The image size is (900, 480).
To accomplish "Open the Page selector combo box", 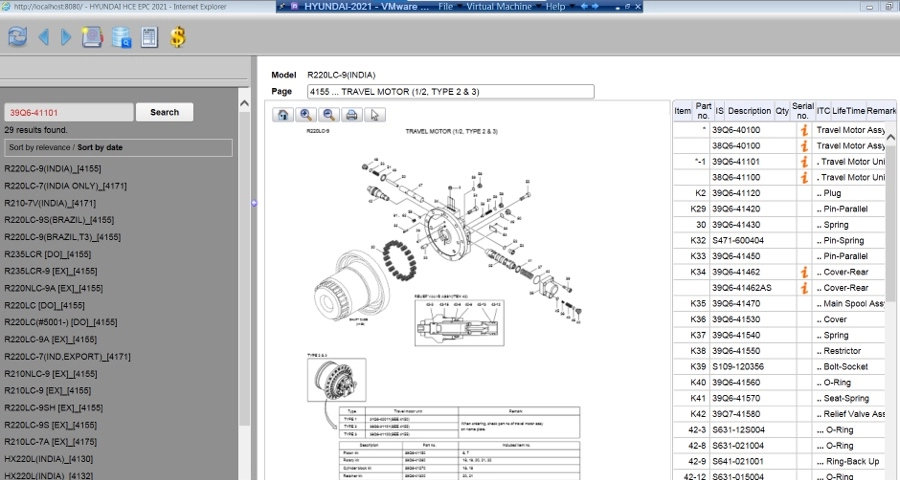I will coord(451,92).
